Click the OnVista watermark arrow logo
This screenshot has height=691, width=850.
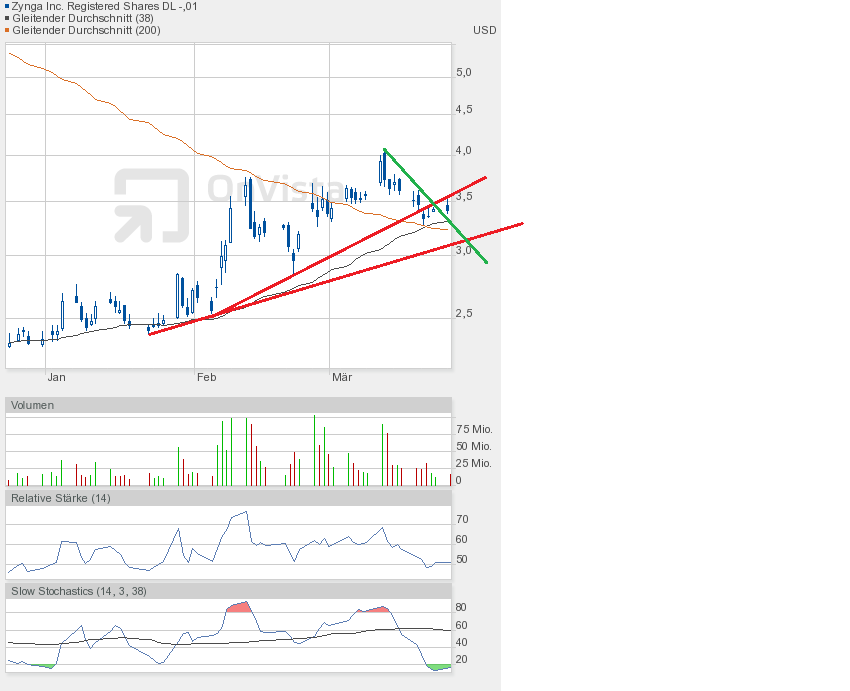click(x=151, y=205)
